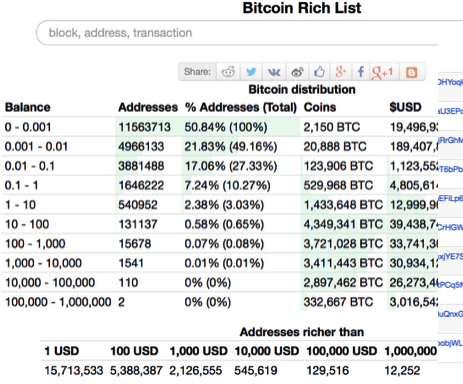Select balance range '0.1 - 1'
This screenshot has height=384, width=463.
tap(21, 185)
